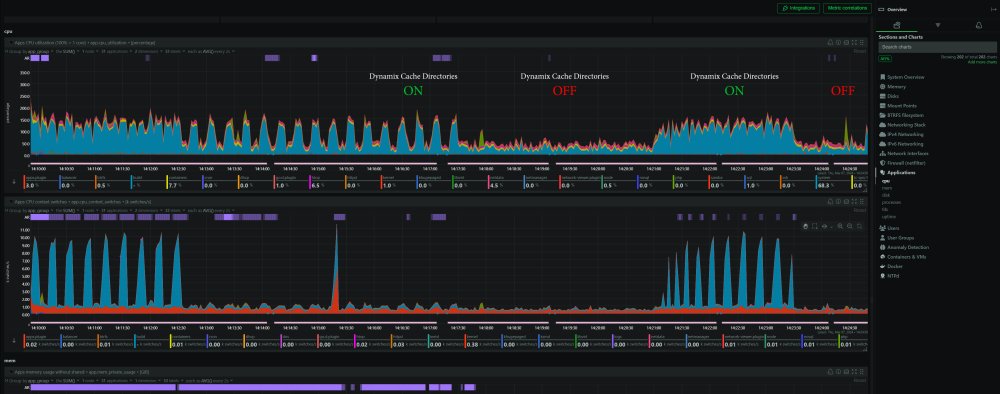
Task: Expand the legend arrow below CPU utilization chart
Action: (15, 182)
